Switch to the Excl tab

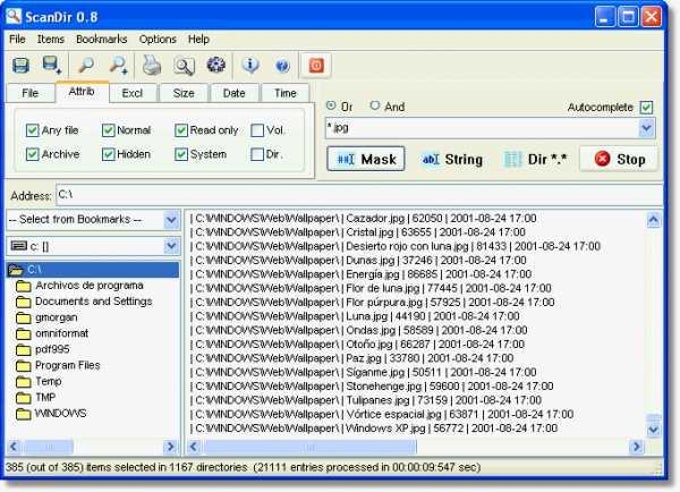pos(132,93)
